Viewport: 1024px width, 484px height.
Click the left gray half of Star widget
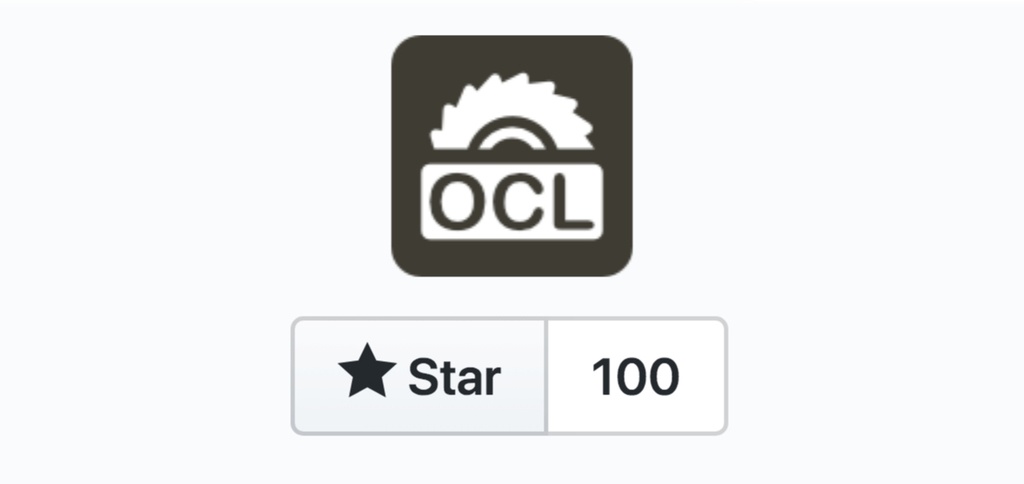[419, 376]
